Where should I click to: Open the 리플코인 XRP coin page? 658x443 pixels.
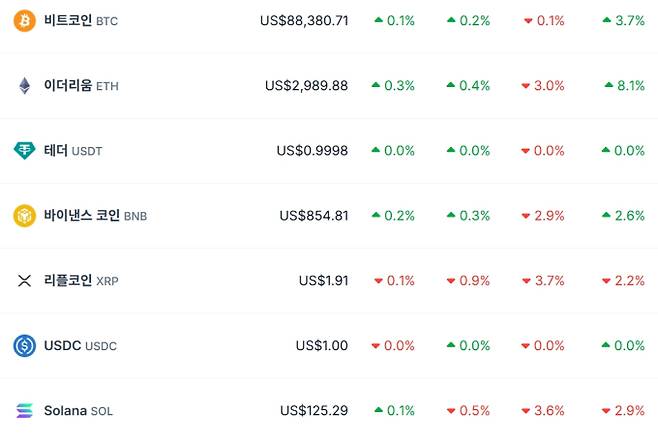[68, 281]
